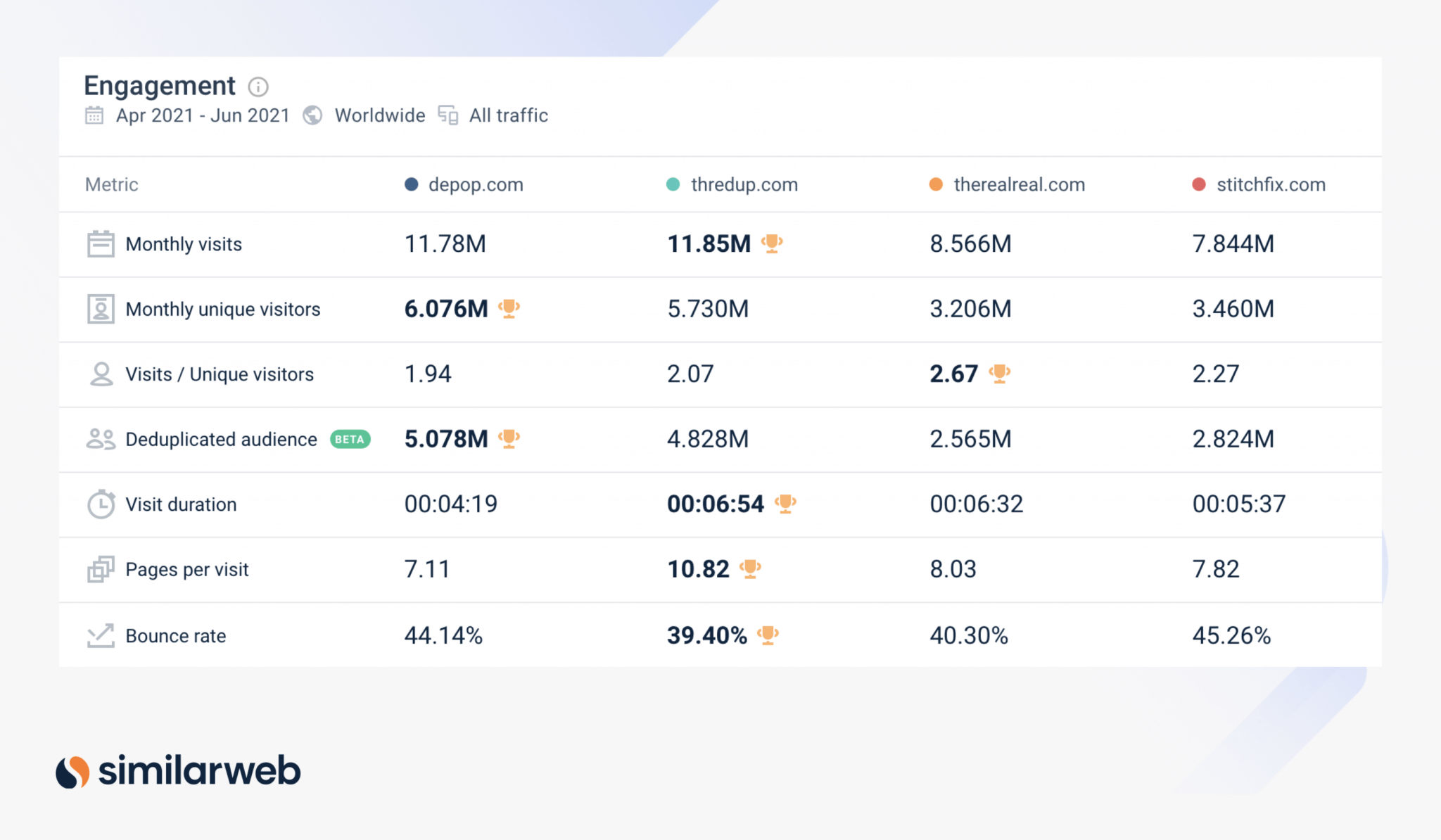Click the 00:05:37 visit duration value
1441x840 pixels.
point(1239,504)
